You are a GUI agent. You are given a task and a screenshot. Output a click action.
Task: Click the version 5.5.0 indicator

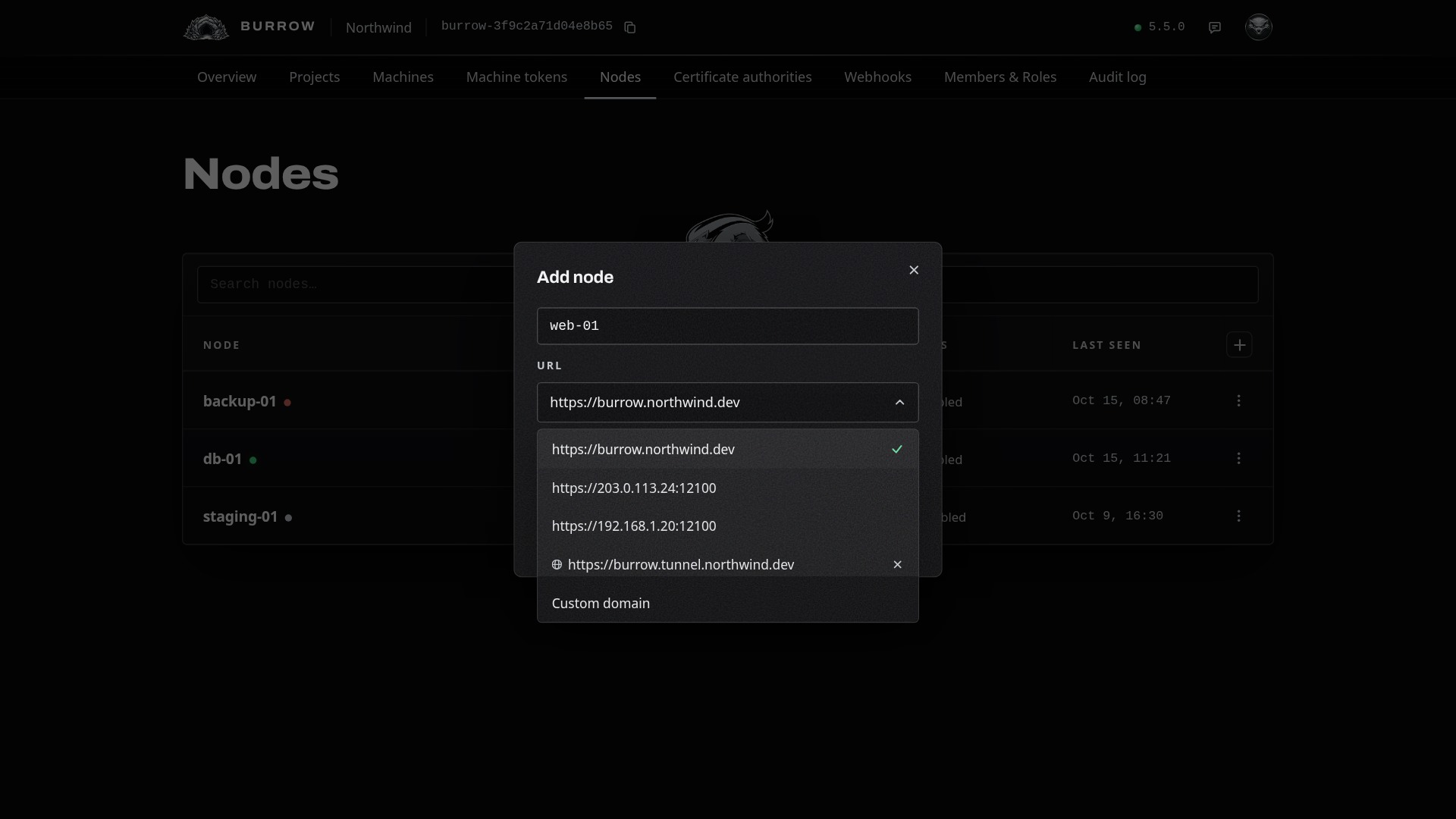[x=1159, y=27]
